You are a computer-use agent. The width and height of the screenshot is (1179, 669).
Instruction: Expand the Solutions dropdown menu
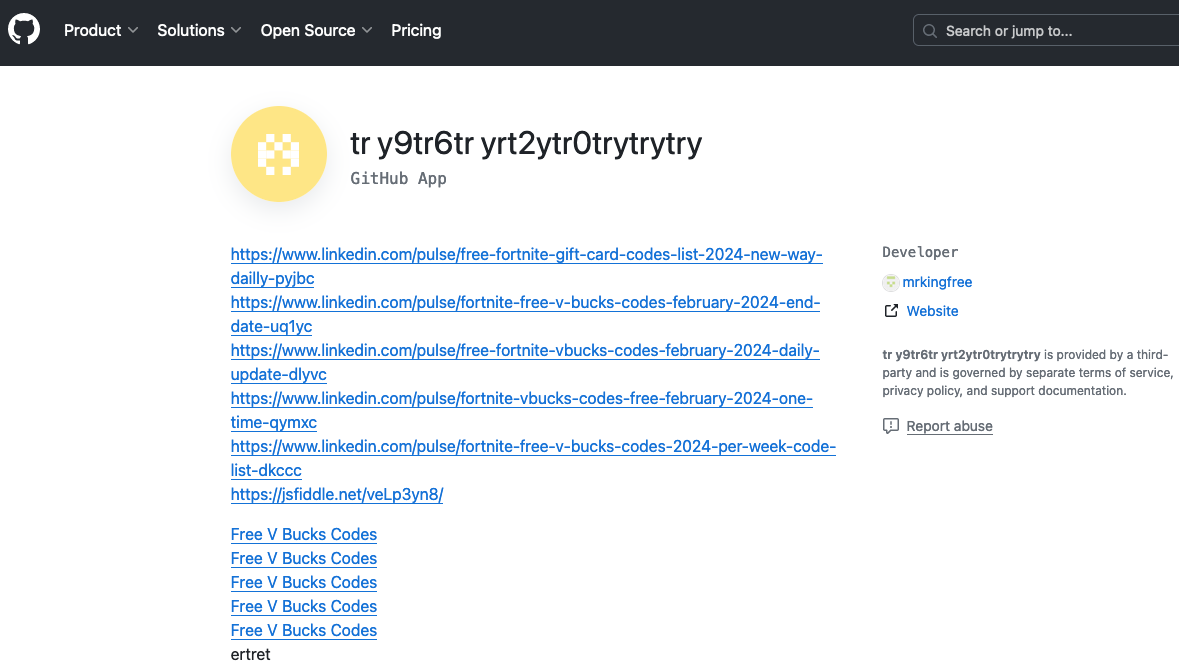coord(199,31)
